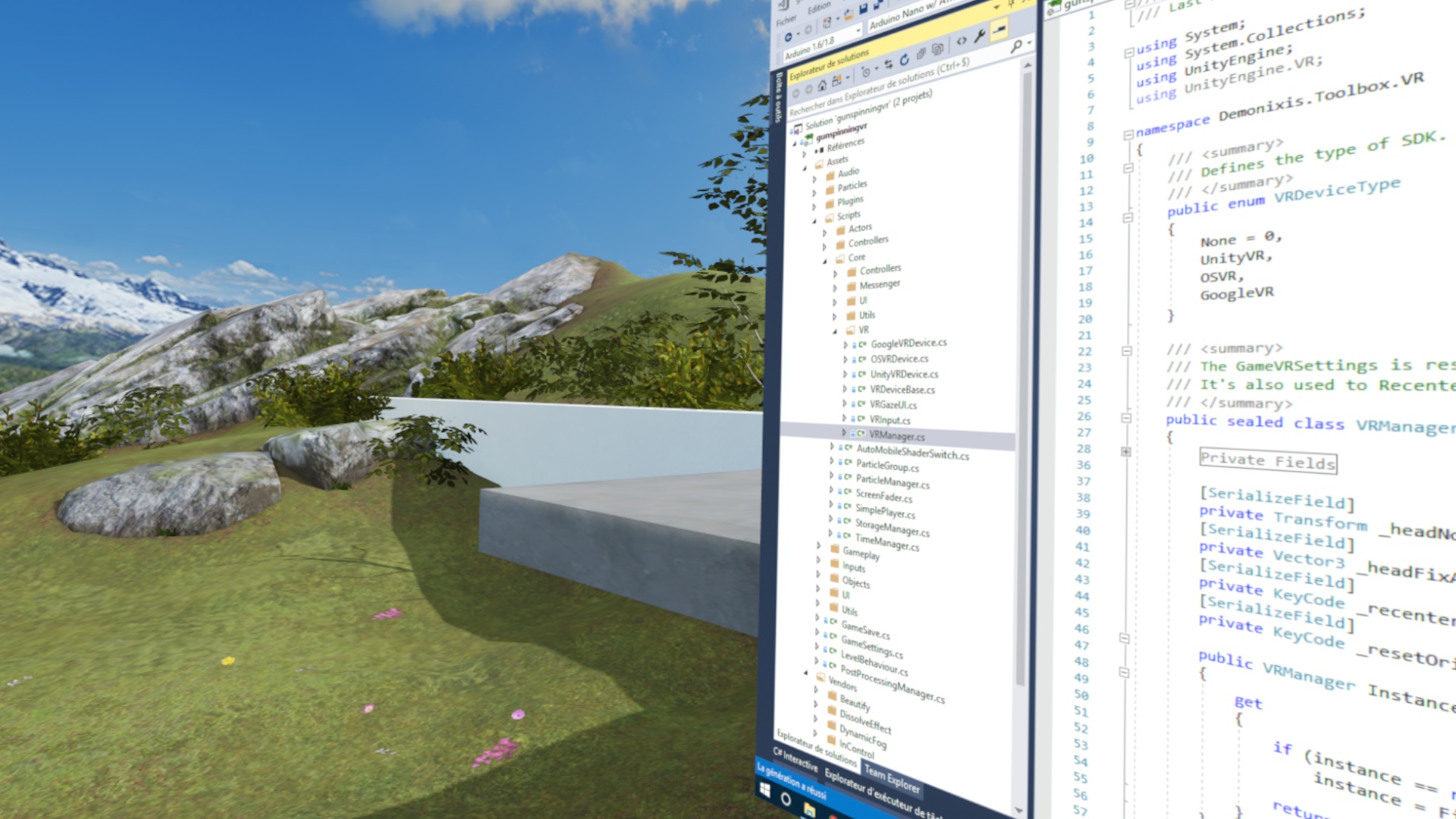Click the Solution Explorer vertical scrollbar
1456x819 pixels.
point(1023,379)
